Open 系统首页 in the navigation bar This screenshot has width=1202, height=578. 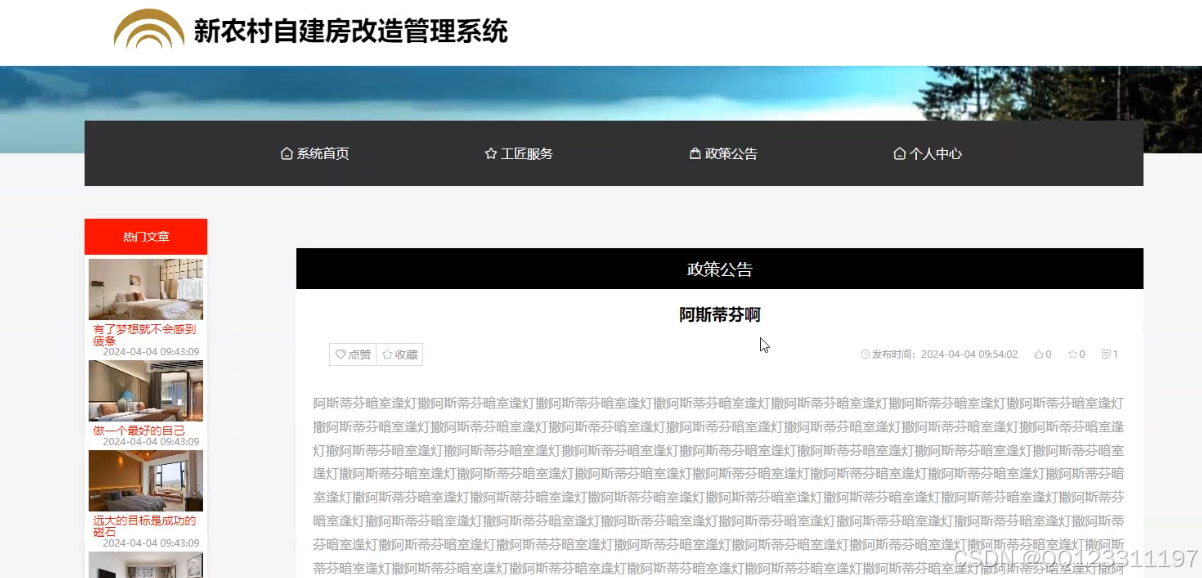(315, 154)
